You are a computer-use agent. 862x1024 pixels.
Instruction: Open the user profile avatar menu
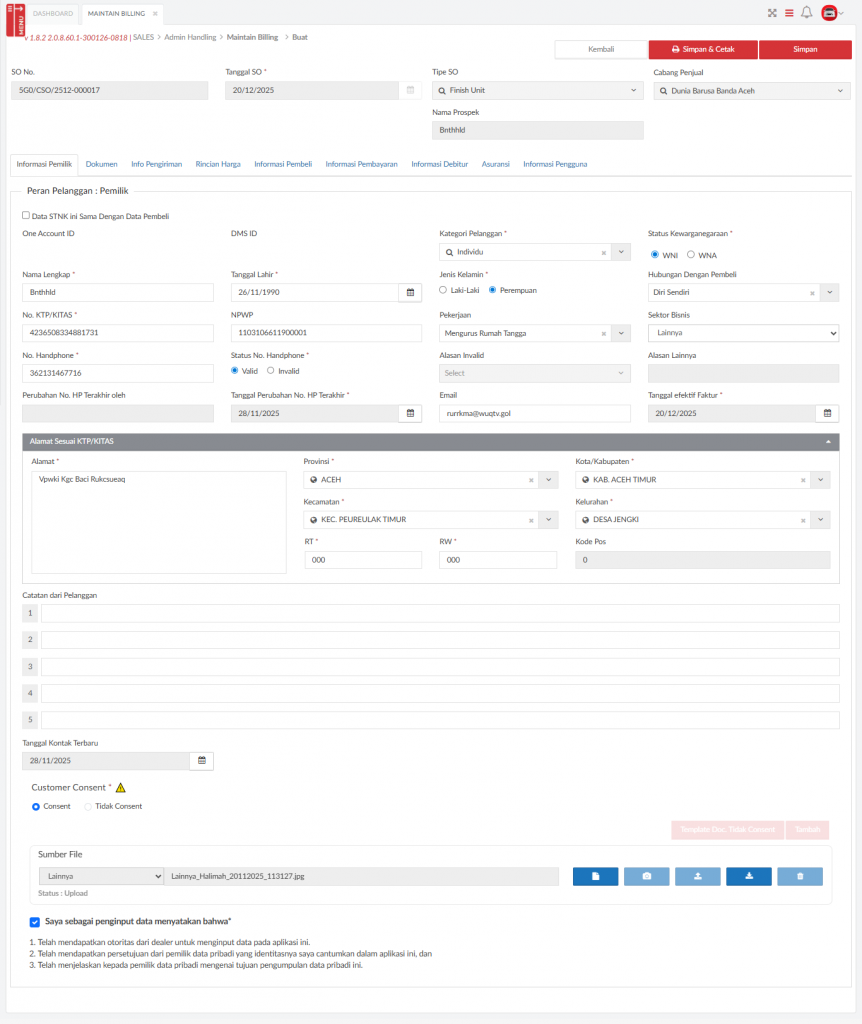[x=830, y=13]
